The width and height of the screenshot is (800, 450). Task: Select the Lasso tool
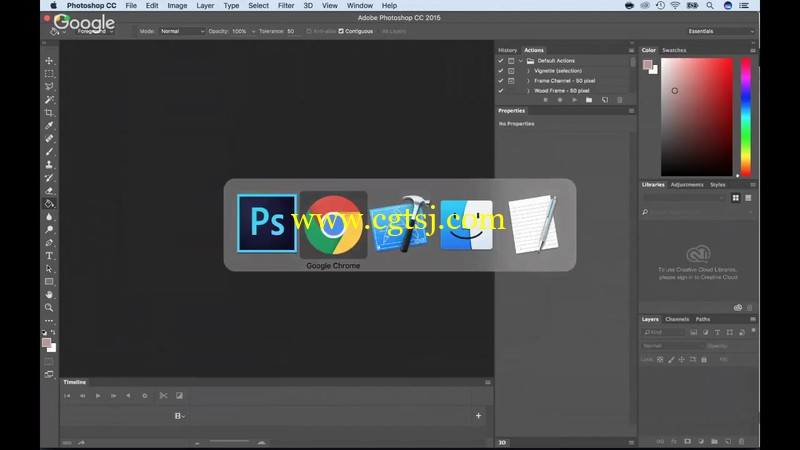pos(49,87)
